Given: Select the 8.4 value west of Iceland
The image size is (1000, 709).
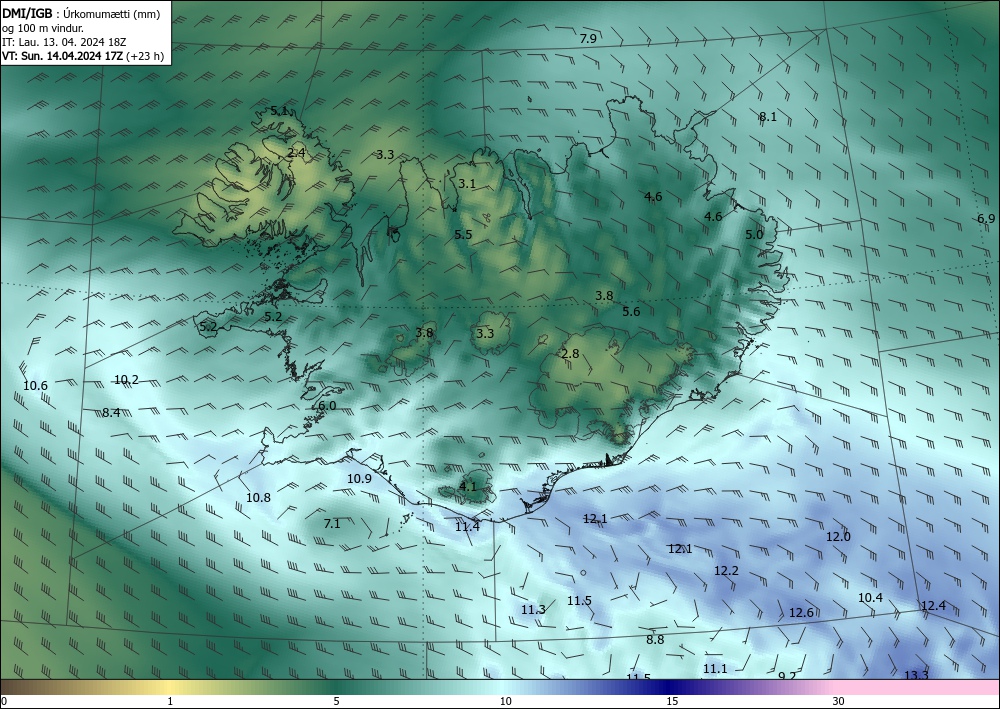Looking at the screenshot, I should (x=111, y=413).
